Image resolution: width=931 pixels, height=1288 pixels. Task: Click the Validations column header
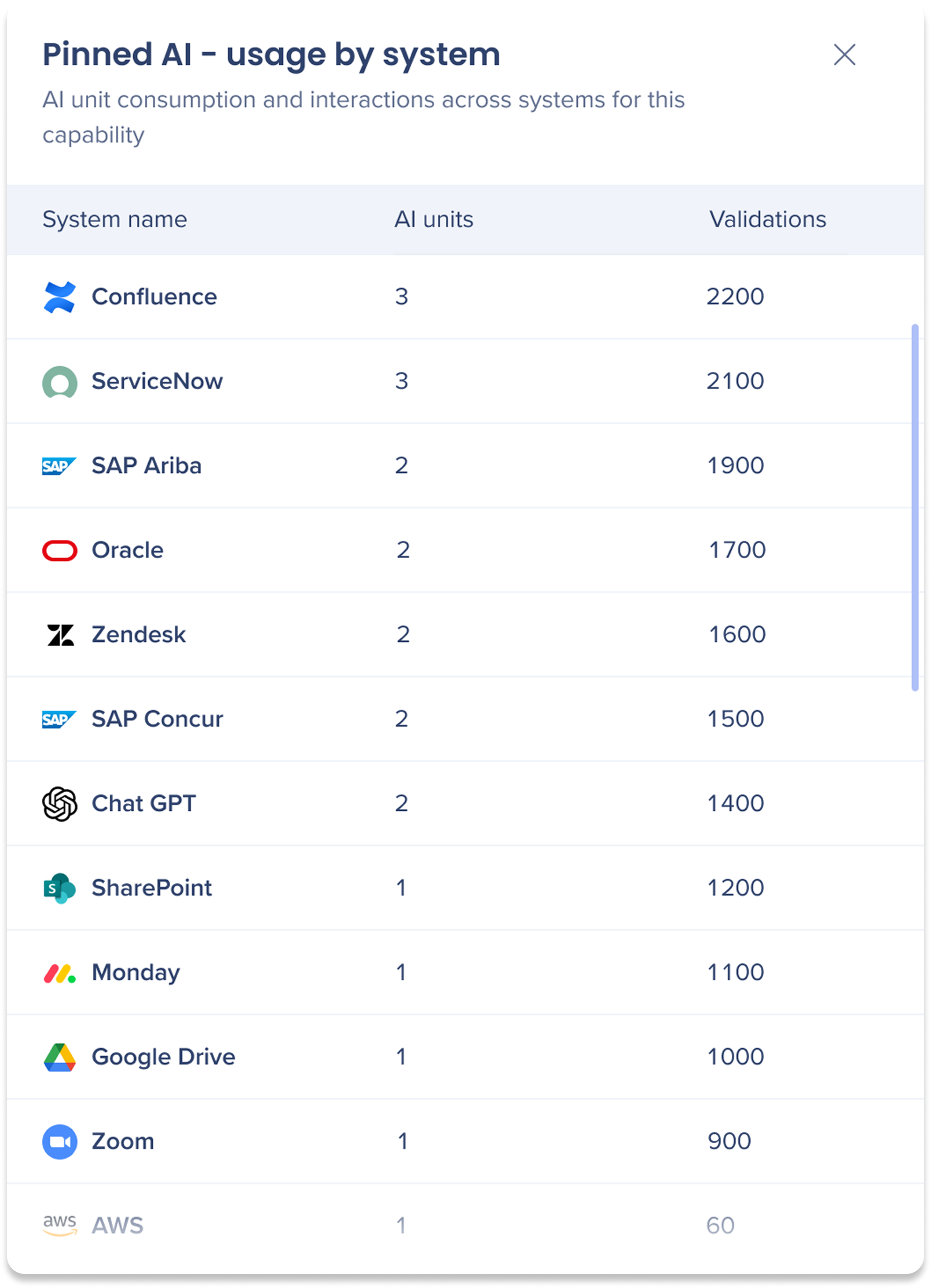pos(767,219)
